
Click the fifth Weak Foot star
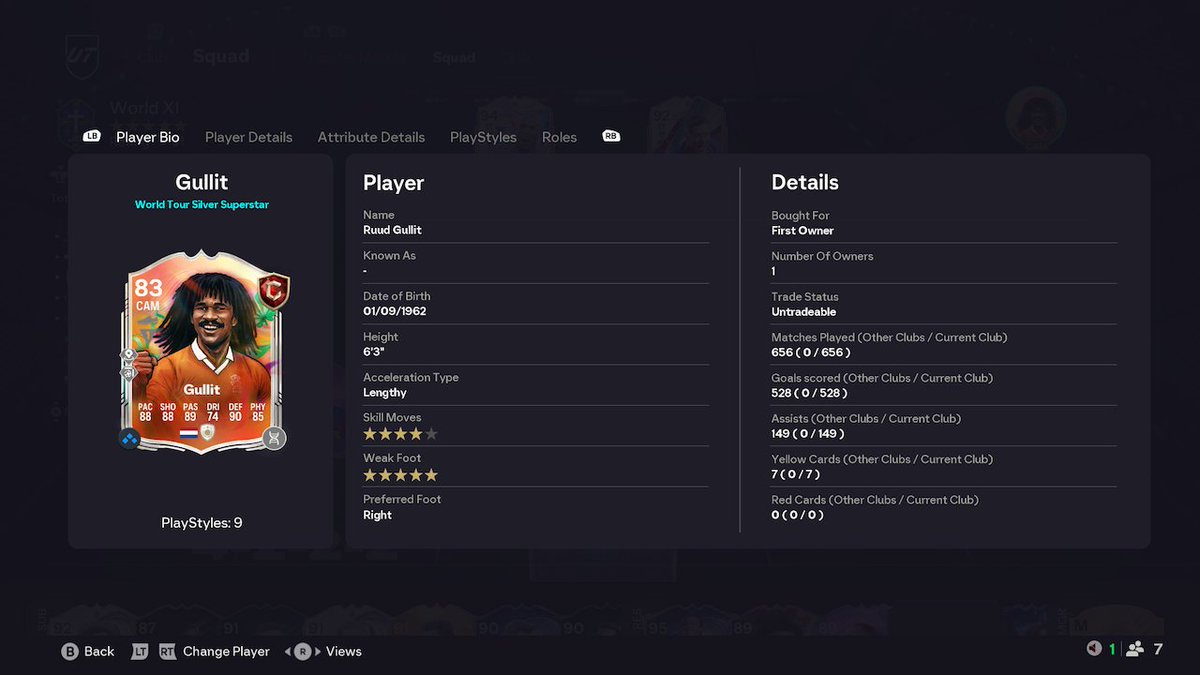(430, 474)
